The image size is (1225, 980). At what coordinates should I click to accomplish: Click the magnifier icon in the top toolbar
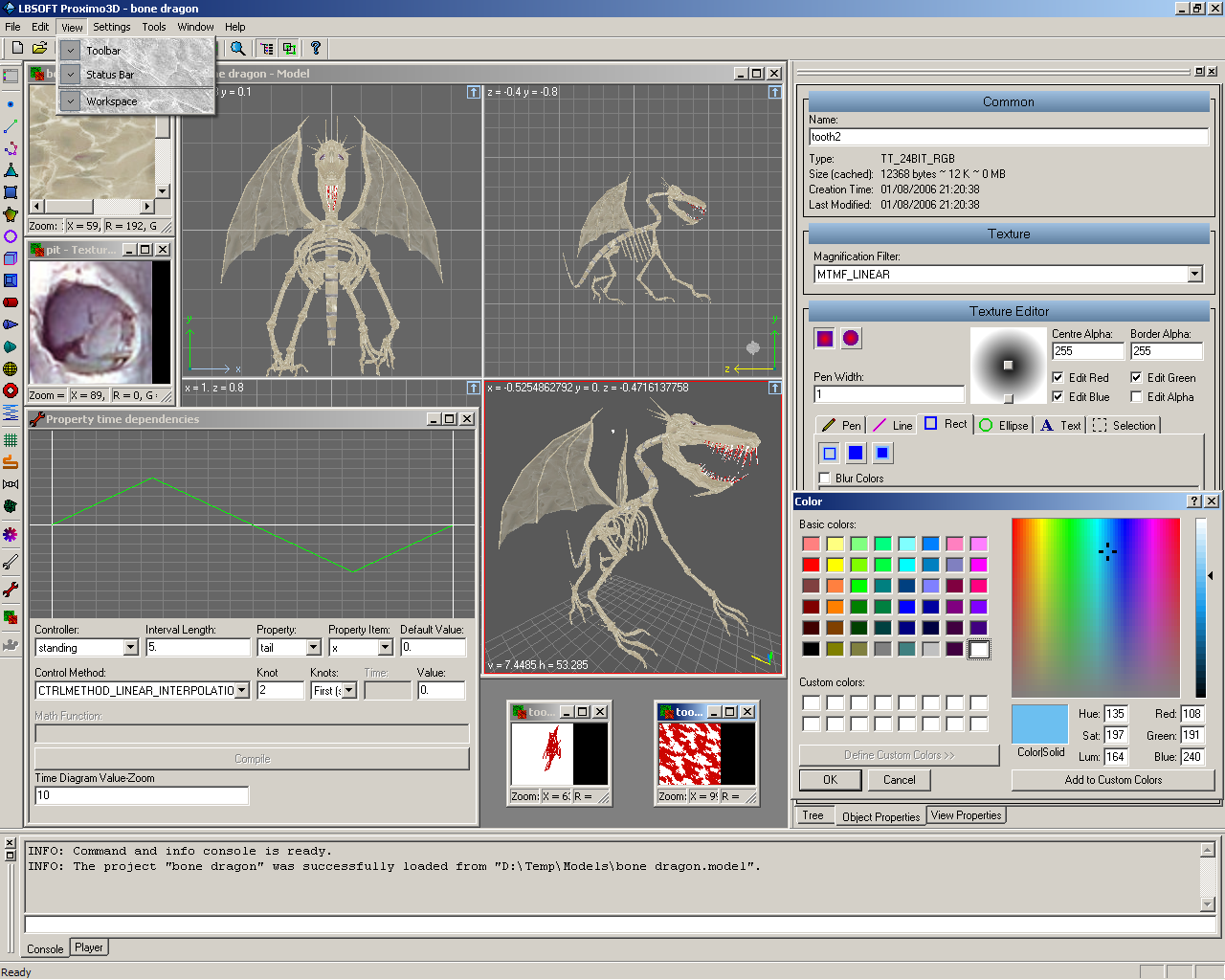[x=238, y=48]
